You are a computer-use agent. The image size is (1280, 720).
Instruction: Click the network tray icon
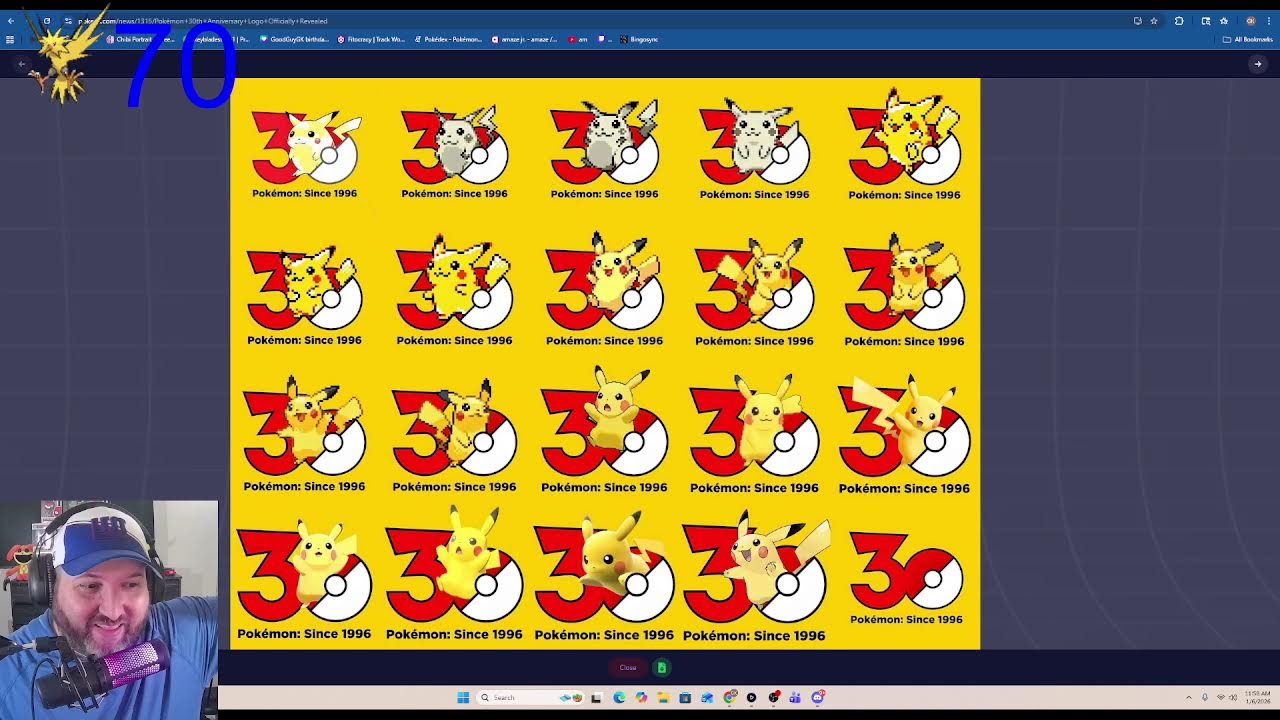pyautogui.click(x=1221, y=697)
